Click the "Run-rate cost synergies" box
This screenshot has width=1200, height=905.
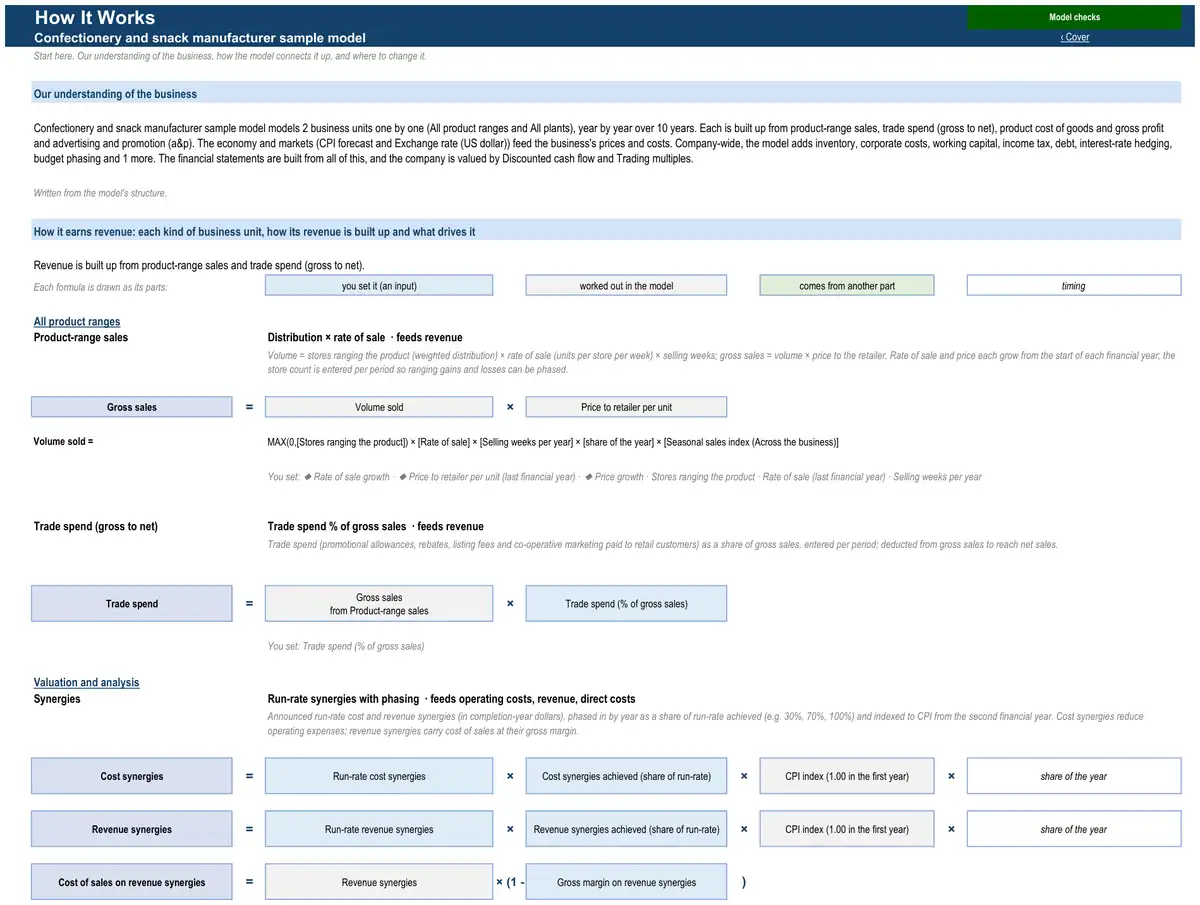pyautogui.click(x=379, y=776)
